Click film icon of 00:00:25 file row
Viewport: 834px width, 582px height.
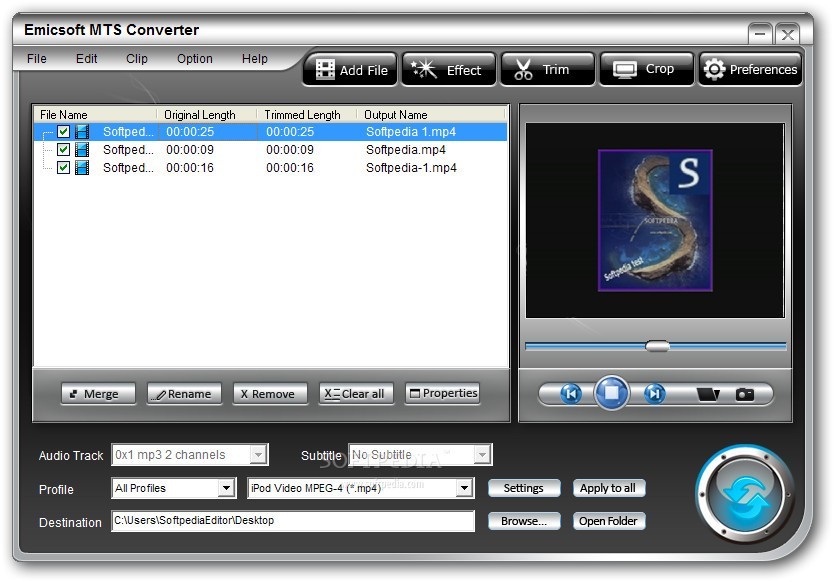(x=82, y=131)
